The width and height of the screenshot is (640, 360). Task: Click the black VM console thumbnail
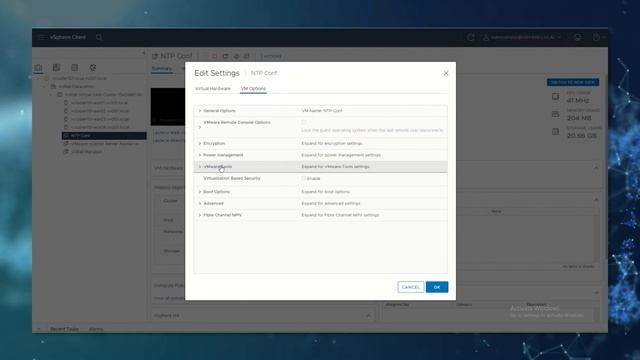[x=168, y=106]
